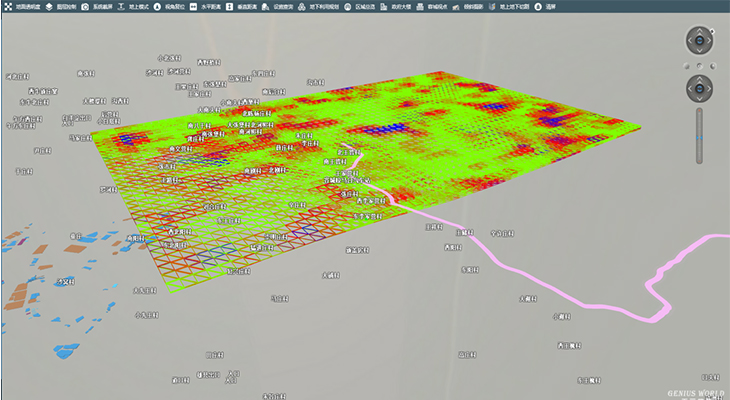The height and width of the screenshot is (400, 730).
Task: Click left arrow on lower pan control
Action: click(688, 88)
